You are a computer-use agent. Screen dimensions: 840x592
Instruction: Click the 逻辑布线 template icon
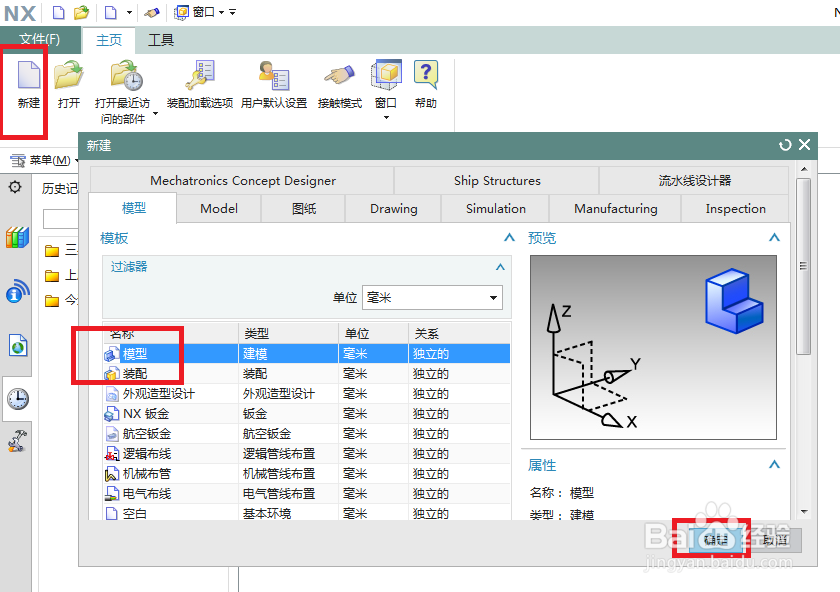tap(111, 454)
